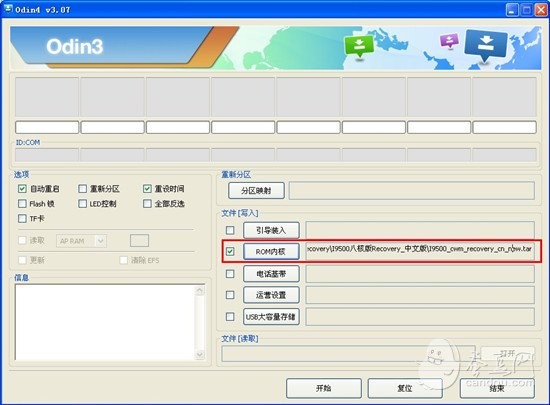The width and height of the screenshot is (550, 405).
Task: Check the box beside 引导装入 button
Action: pos(230,230)
